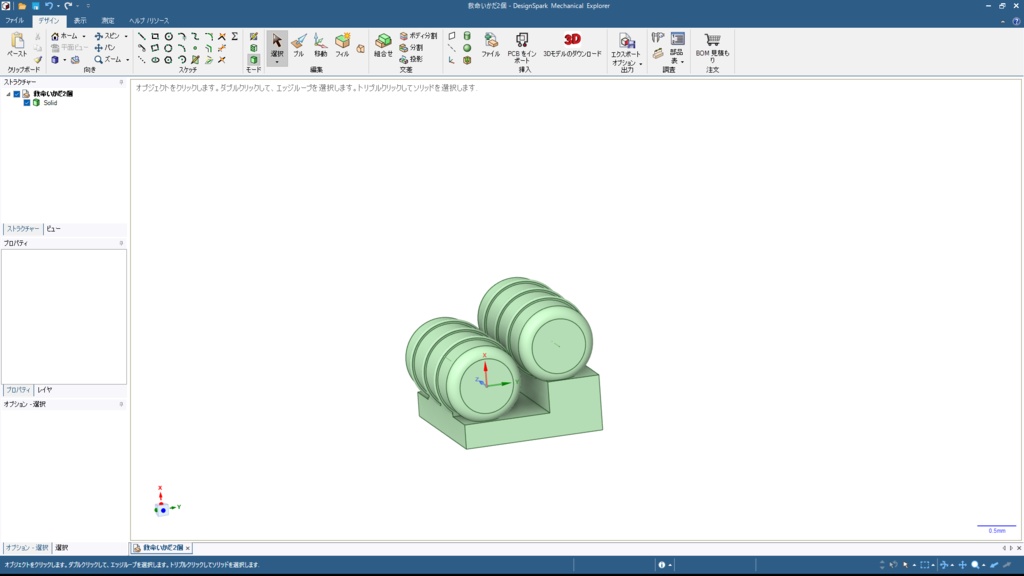Click the Split Body (ボディ分割) tool
The width and height of the screenshot is (1024, 576).
tap(418, 36)
